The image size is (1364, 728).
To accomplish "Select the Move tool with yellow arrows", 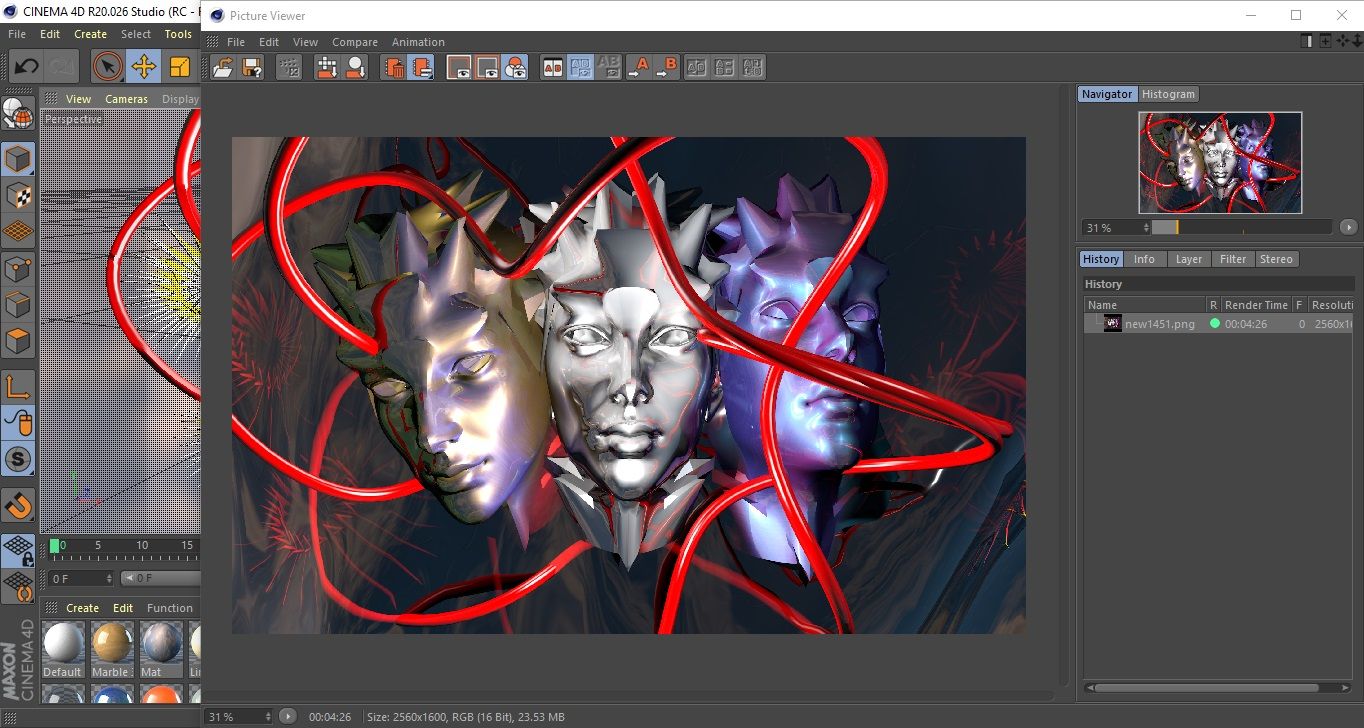I will 143,67.
